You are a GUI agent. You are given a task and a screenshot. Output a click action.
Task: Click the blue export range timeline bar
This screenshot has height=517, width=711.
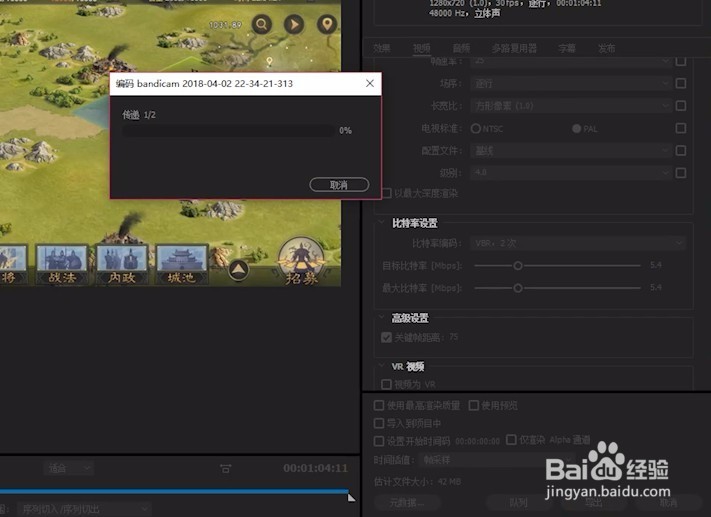(x=174, y=491)
